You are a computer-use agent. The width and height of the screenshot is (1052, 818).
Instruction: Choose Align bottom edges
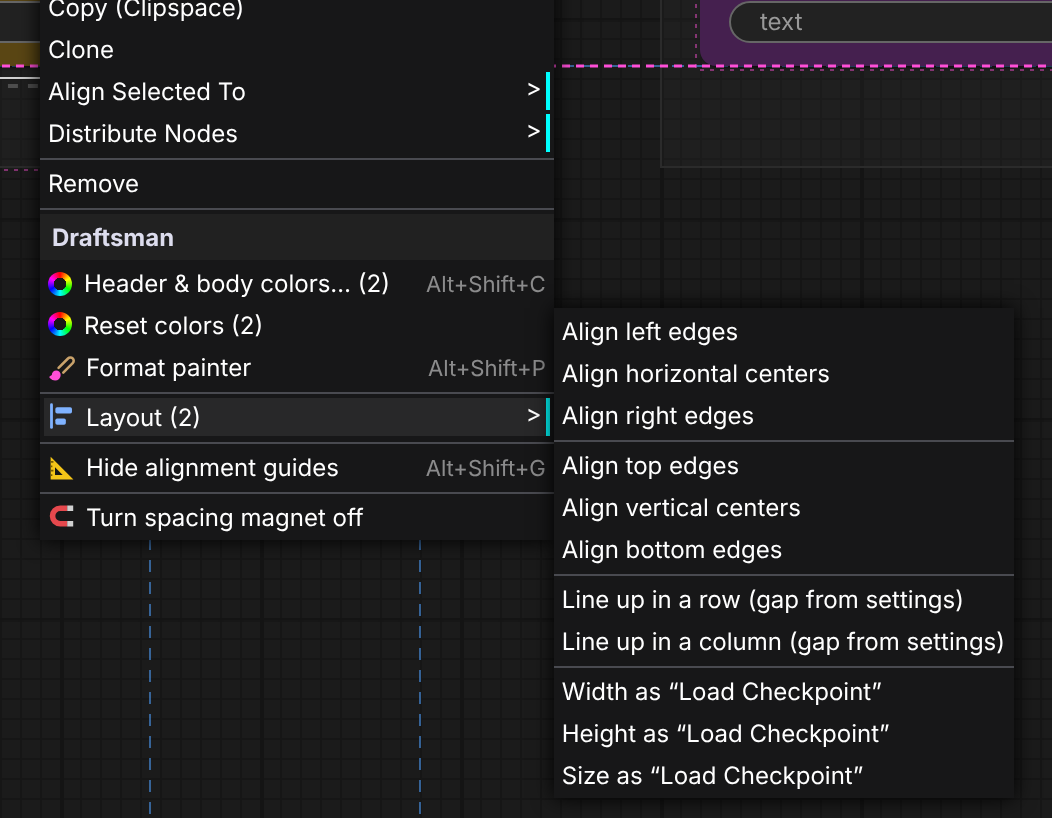pos(784,550)
